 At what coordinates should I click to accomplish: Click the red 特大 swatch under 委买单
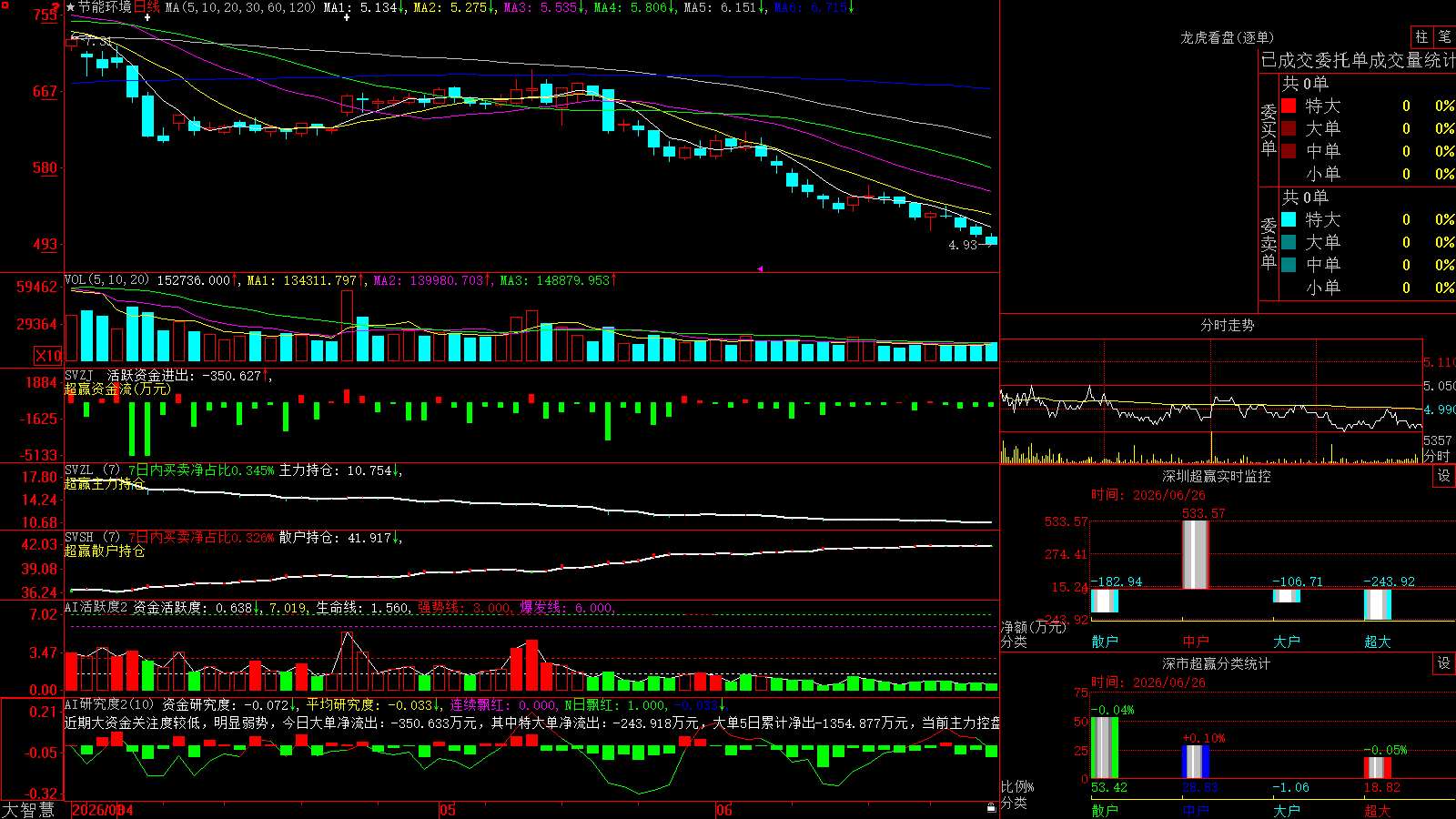tap(1289, 106)
